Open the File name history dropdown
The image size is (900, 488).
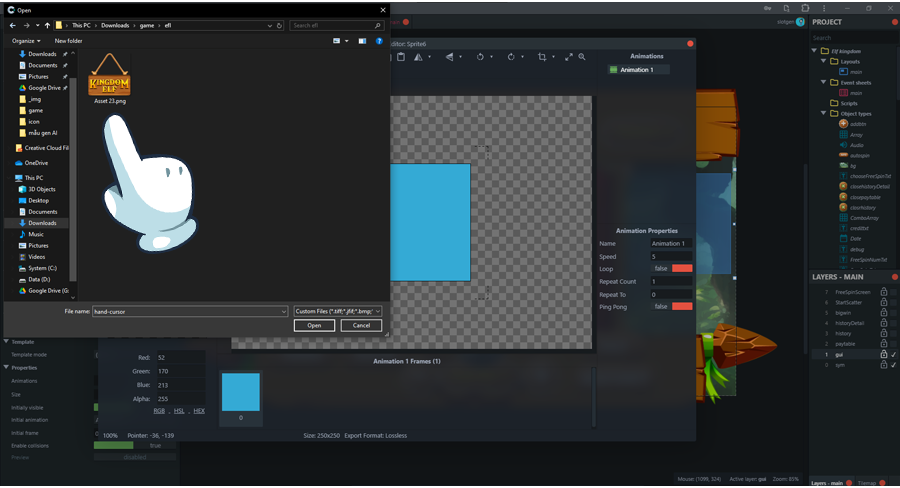pos(284,311)
